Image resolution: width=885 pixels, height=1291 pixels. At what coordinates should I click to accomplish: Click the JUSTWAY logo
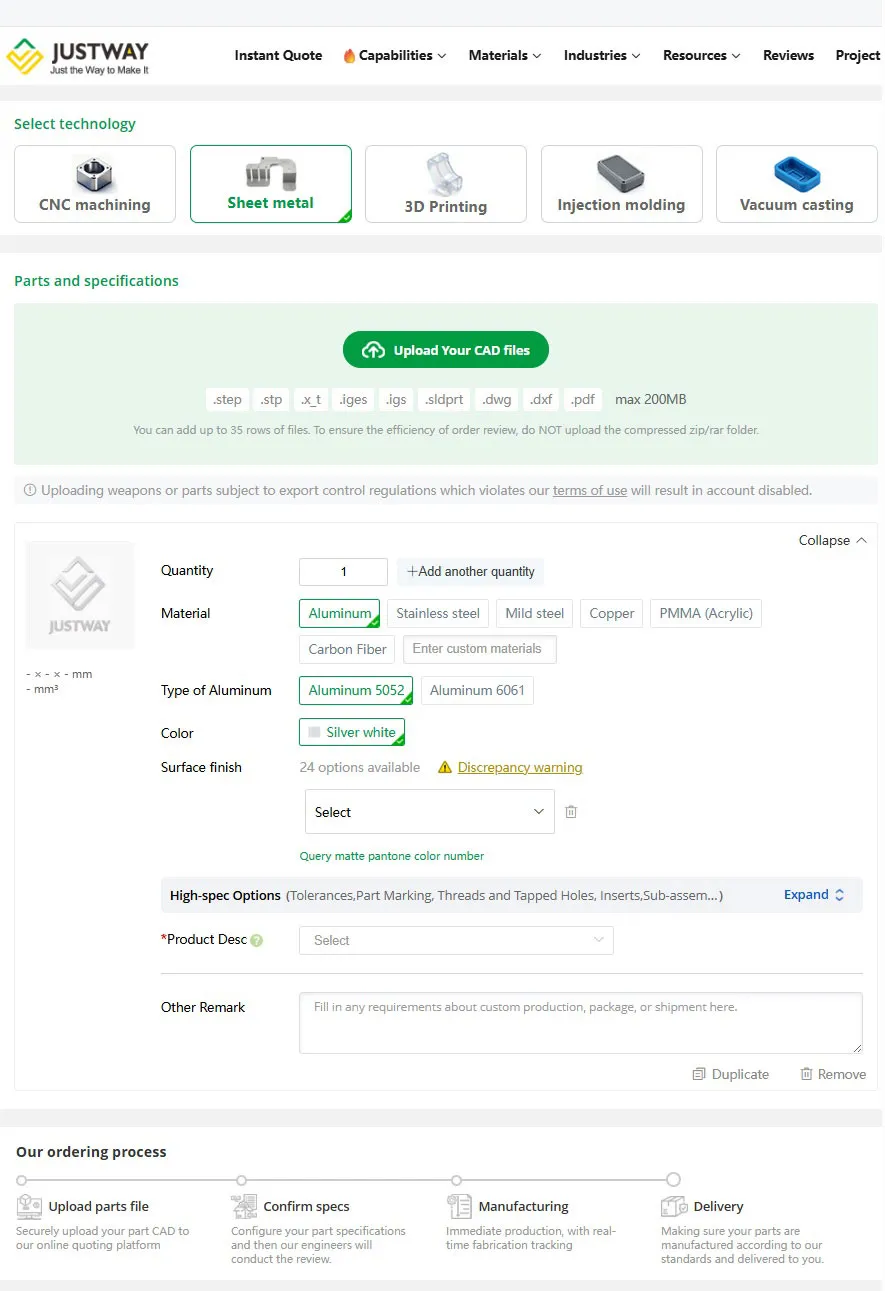click(77, 56)
